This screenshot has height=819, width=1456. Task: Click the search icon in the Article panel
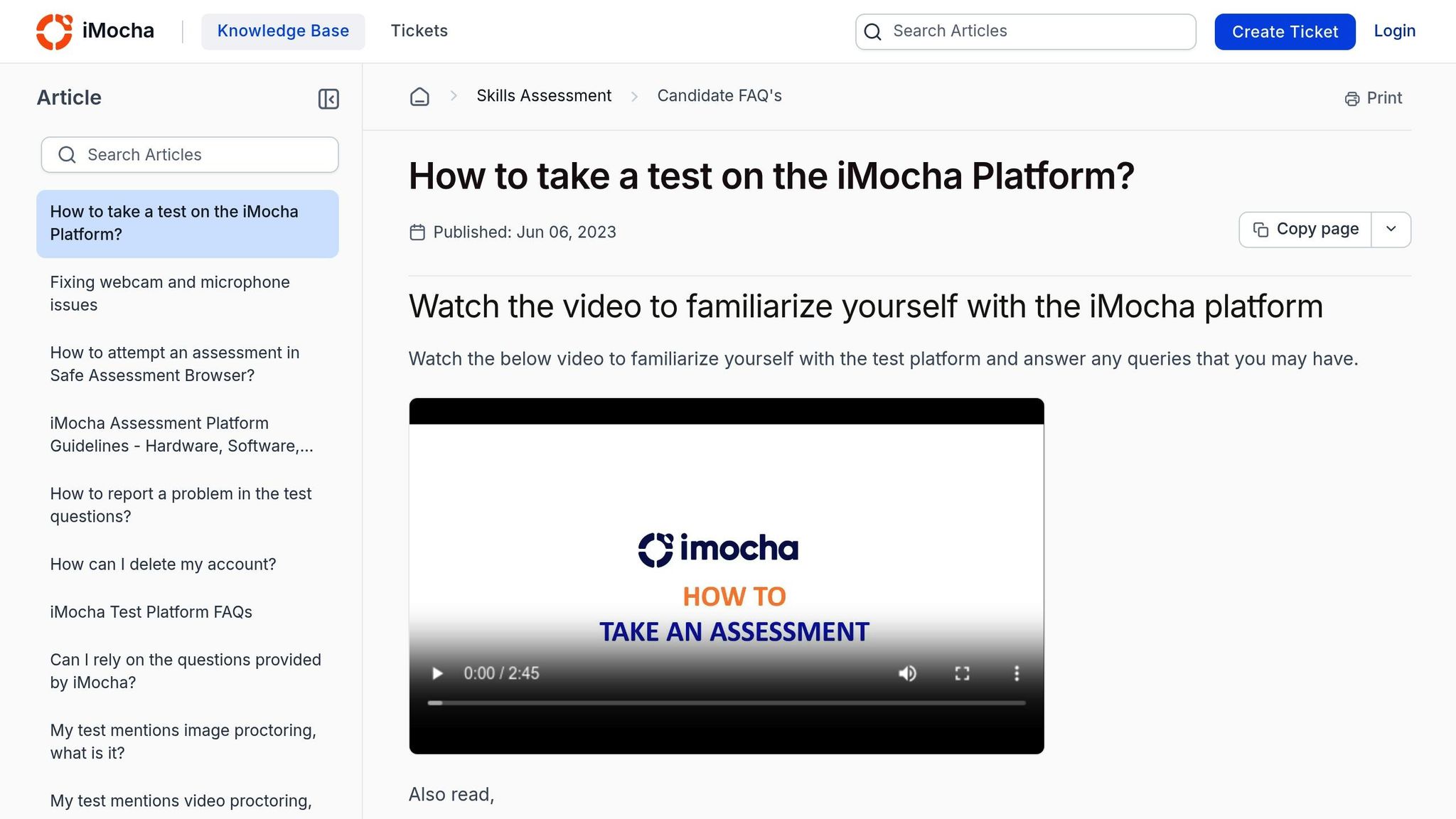pyautogui.click(x=68, y=154)
